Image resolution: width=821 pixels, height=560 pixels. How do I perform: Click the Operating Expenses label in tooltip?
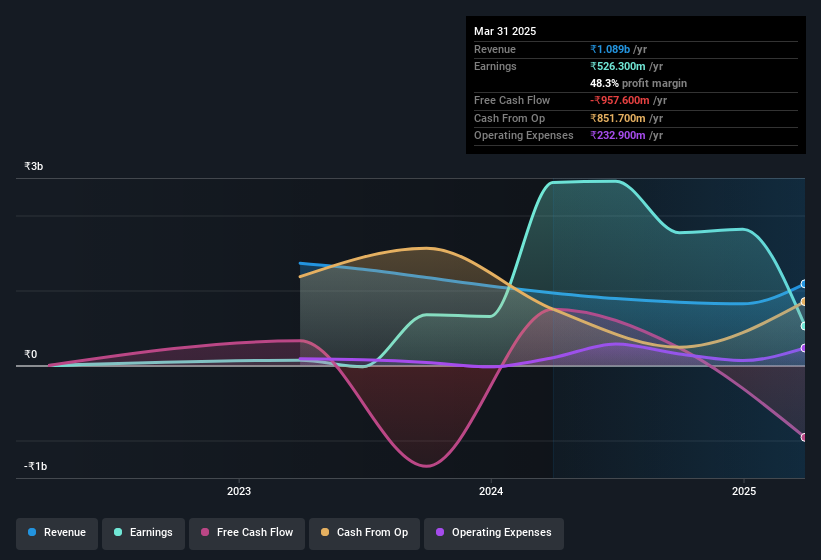point(524,135)
